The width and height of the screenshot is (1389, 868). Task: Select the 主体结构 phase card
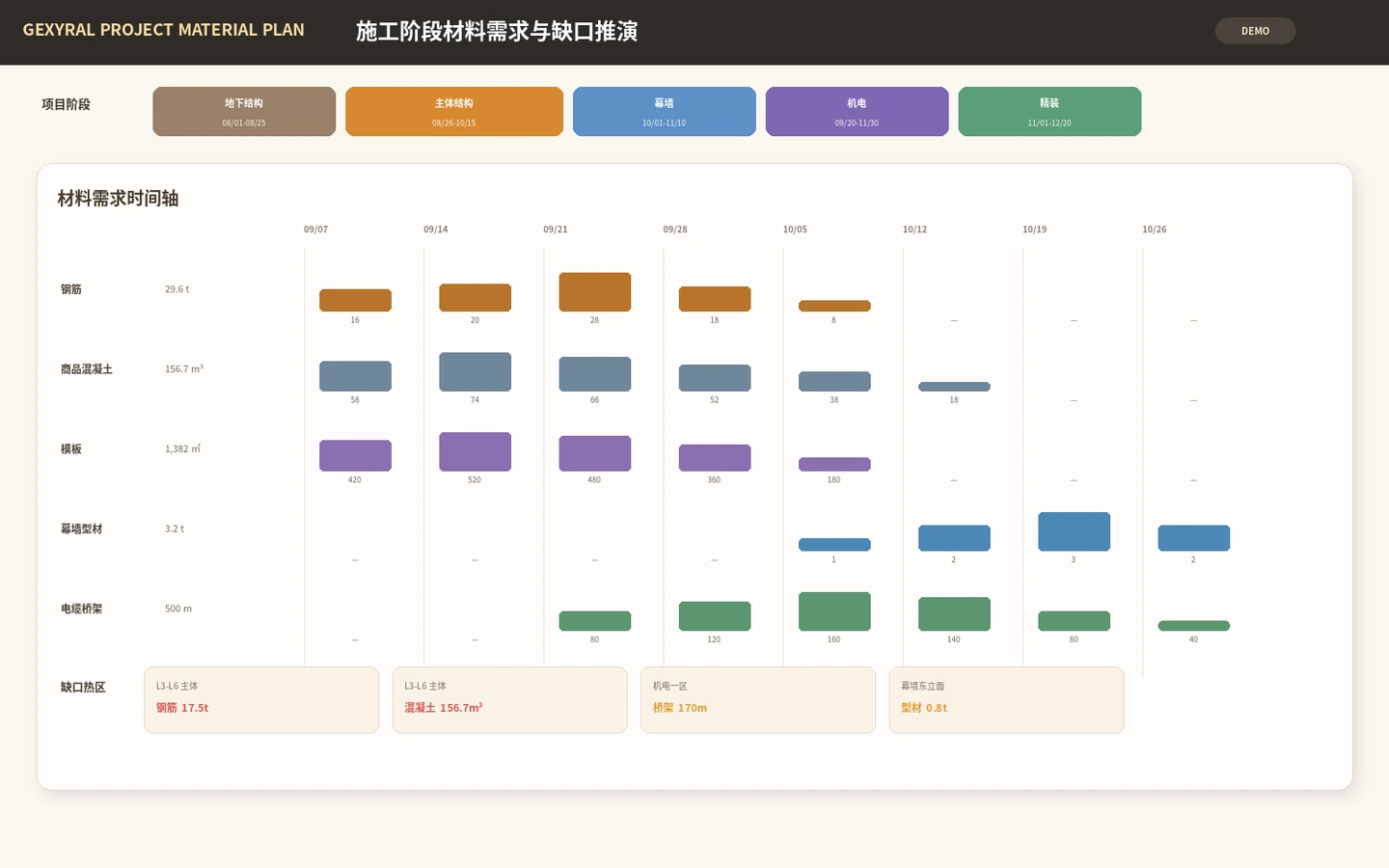tap(454, 112)
